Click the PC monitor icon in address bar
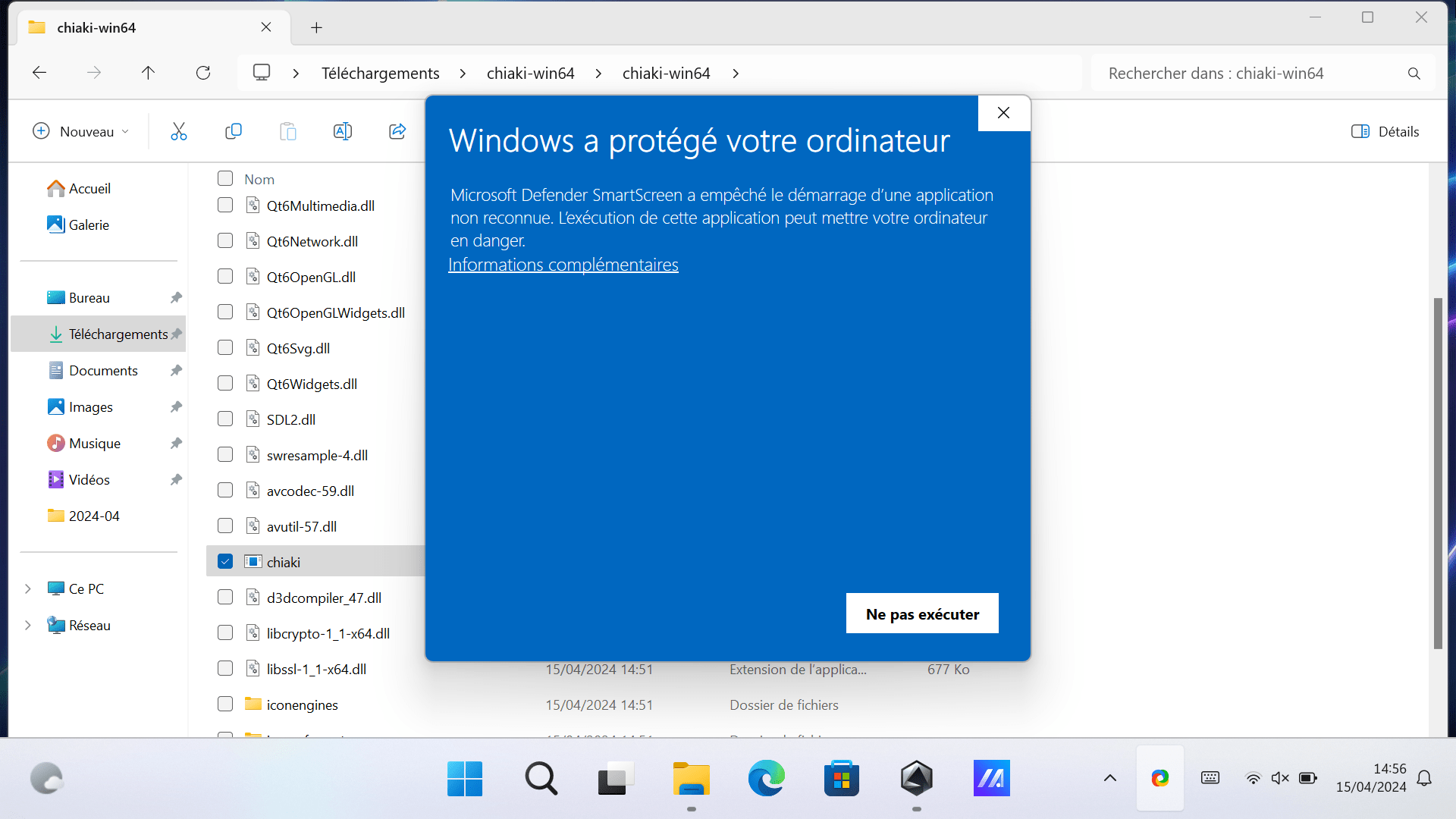The image size is (1456, 819). coord(262,73)
